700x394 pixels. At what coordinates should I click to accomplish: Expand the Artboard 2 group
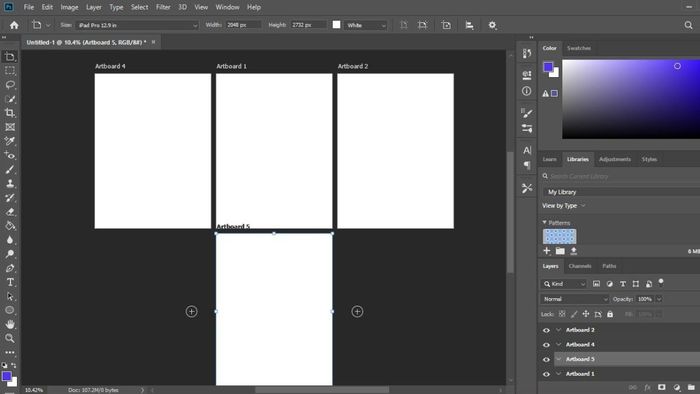point(558,330)
